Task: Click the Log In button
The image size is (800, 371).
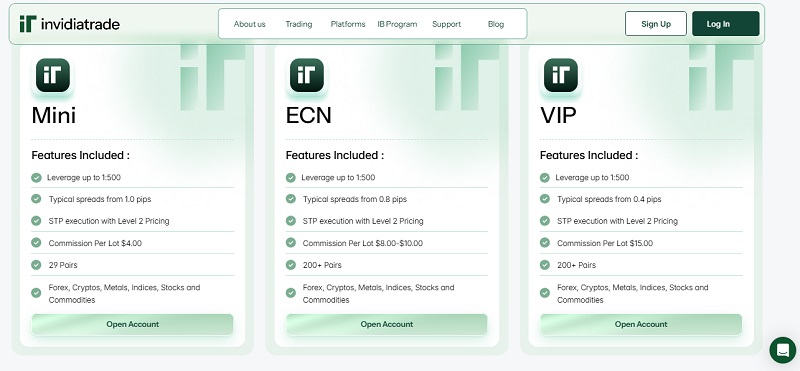Action: (726, 23)
